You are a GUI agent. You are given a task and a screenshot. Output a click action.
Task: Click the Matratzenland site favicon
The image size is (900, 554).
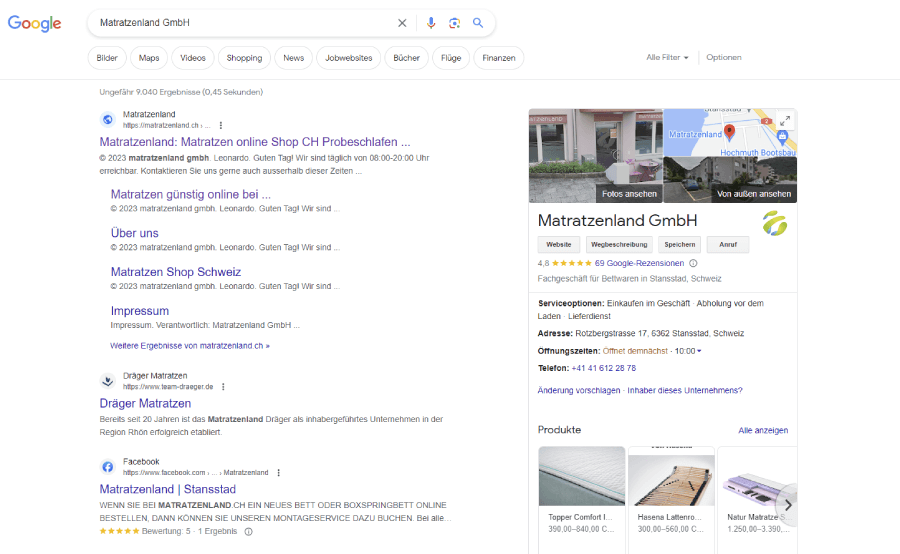108,119
